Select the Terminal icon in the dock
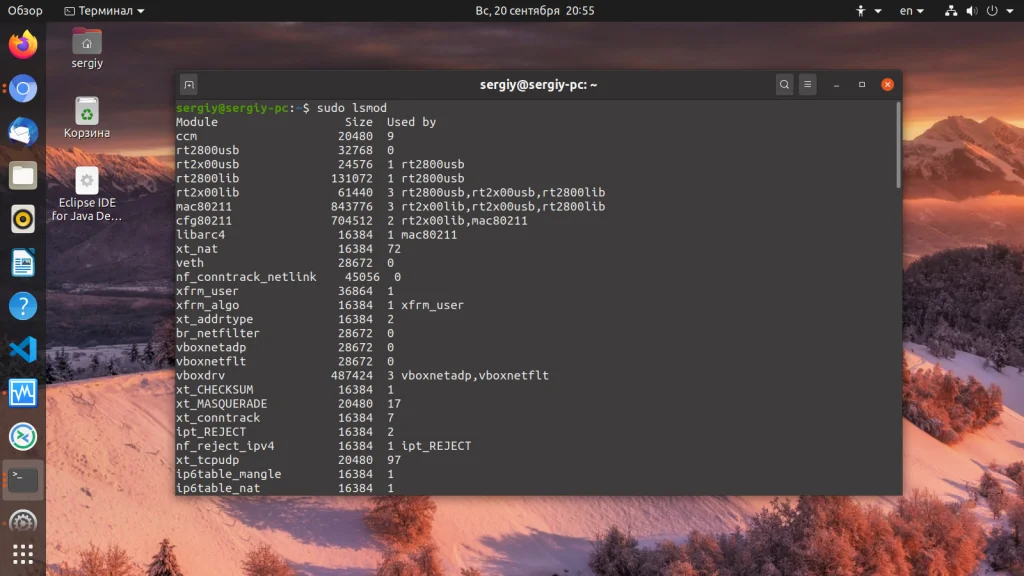This screenshot has height=576, width=1024. (23, 480)
